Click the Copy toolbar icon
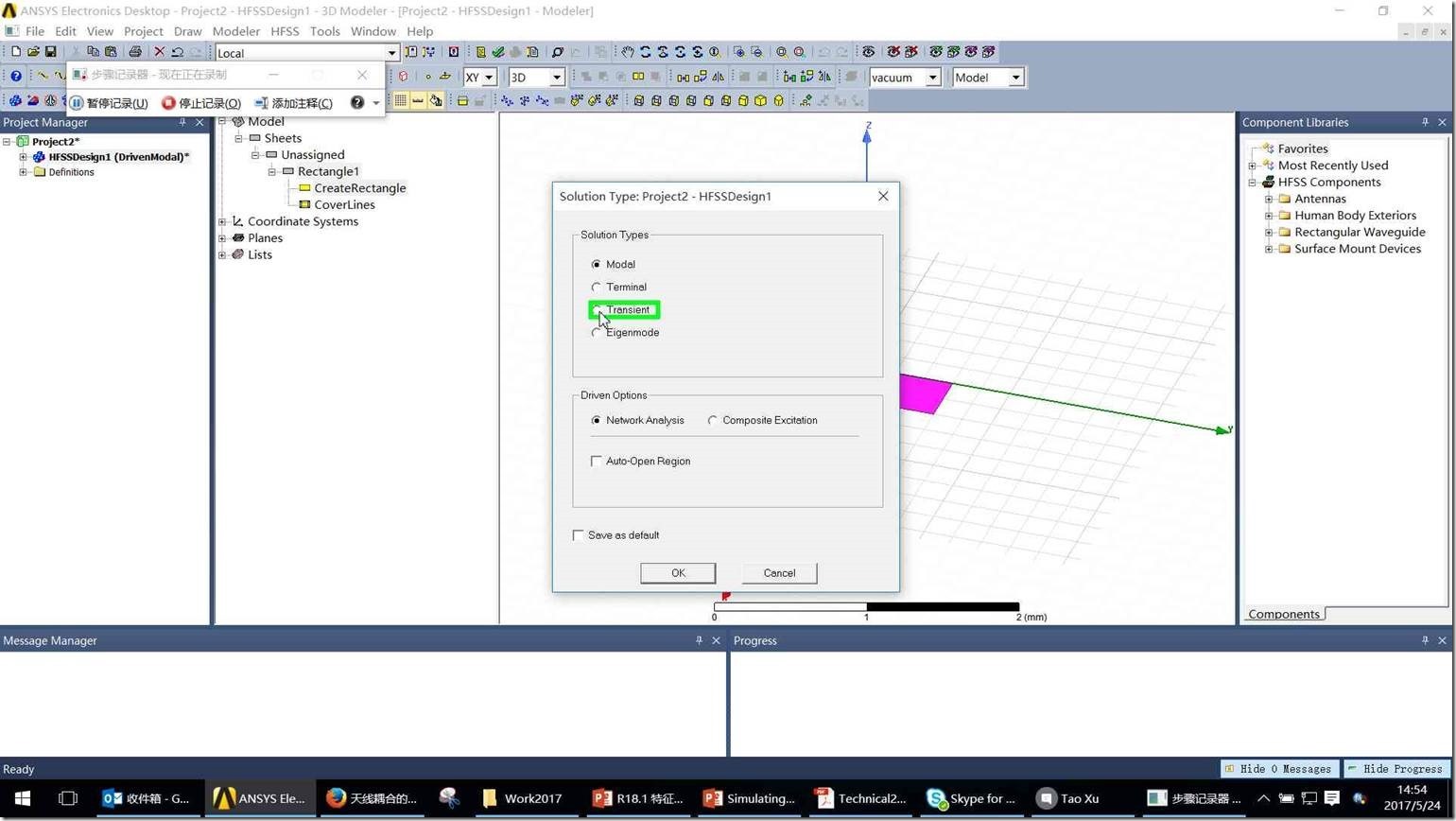The width and height of the screenshot is (1456, 821). click(x=93, y=52)
